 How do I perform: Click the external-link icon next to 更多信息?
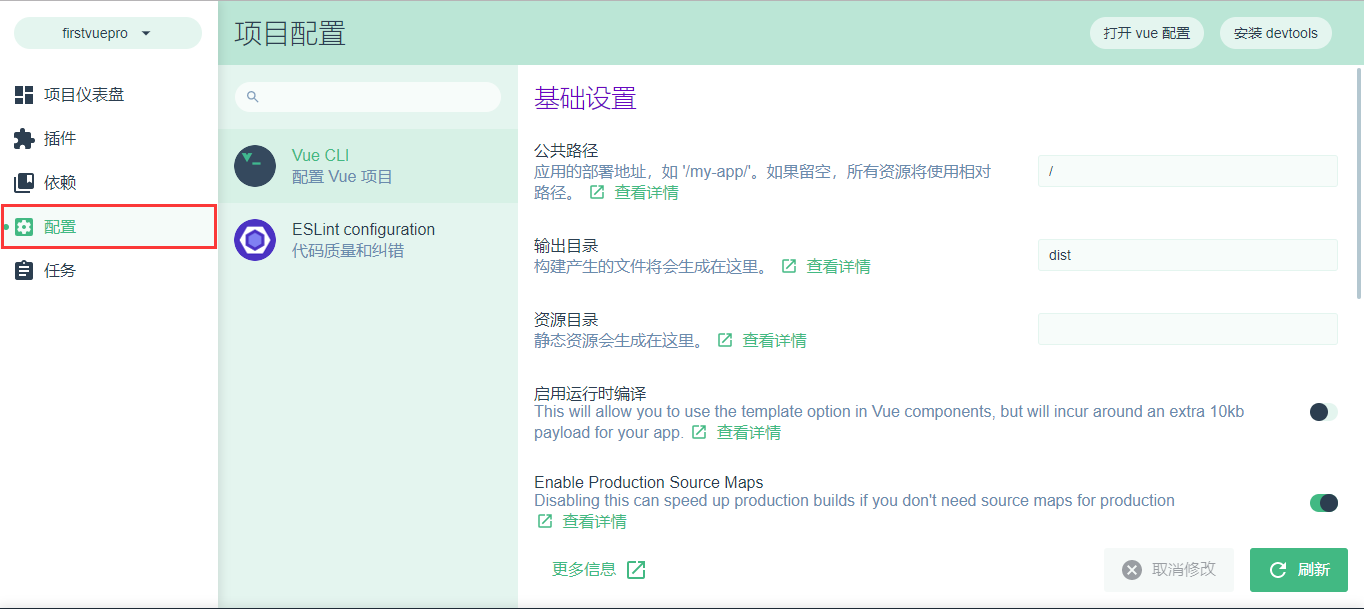tap(636, 570)
